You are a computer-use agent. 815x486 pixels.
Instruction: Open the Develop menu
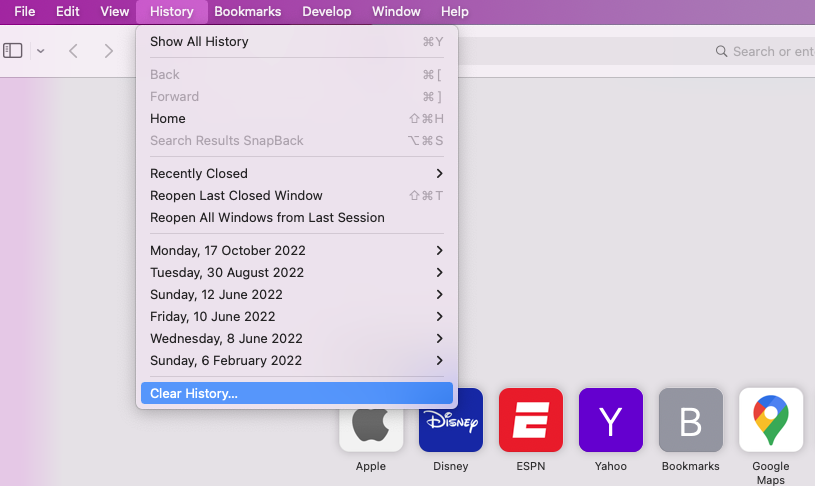326,11
